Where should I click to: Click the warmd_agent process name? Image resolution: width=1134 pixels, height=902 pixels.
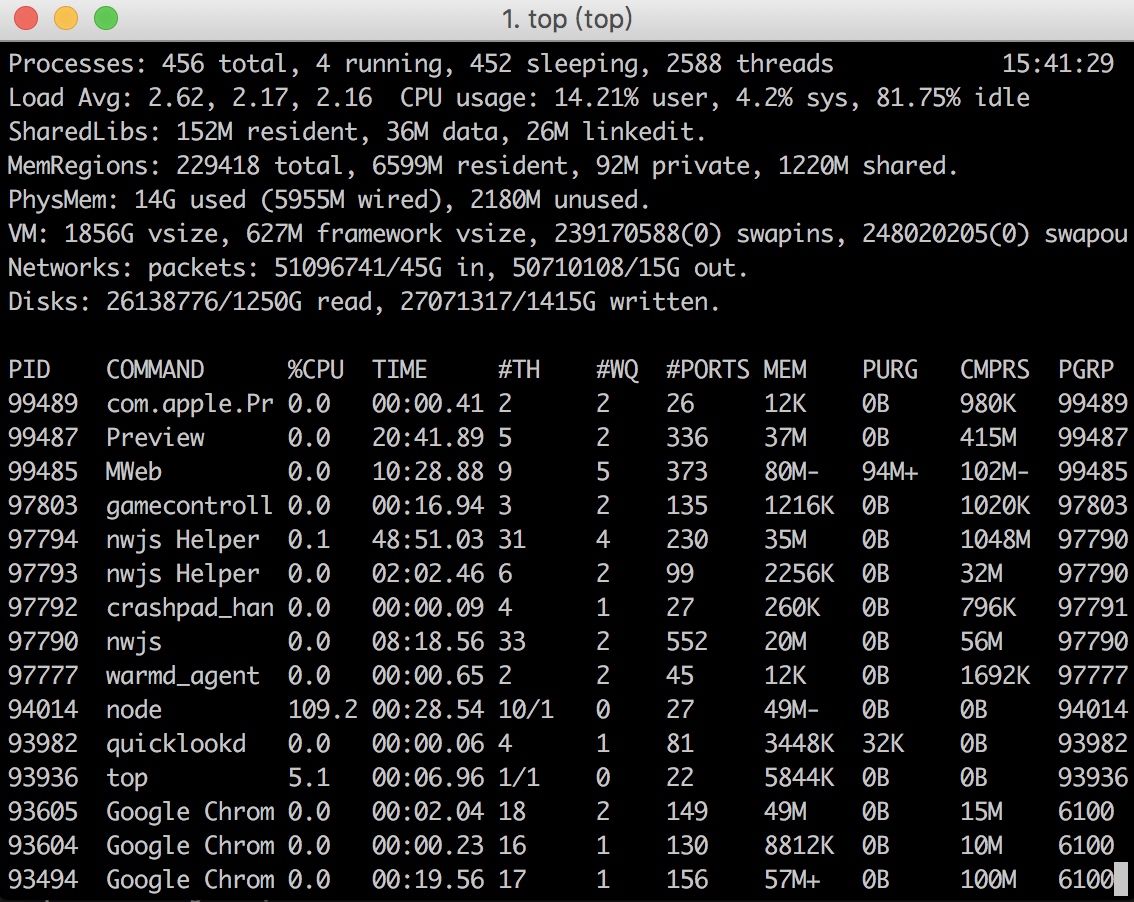coord(183,676)
